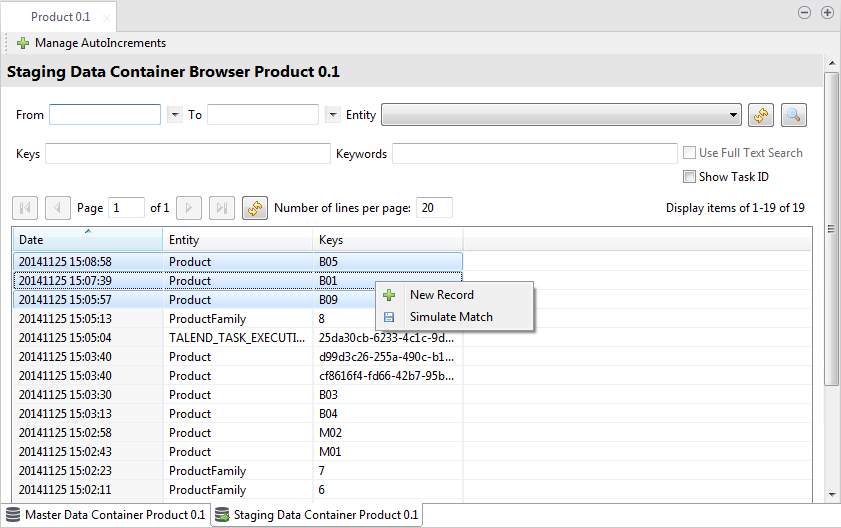Choose New Record from context menu
Screen dimensions: 841x528
click(x=441, y=295)
